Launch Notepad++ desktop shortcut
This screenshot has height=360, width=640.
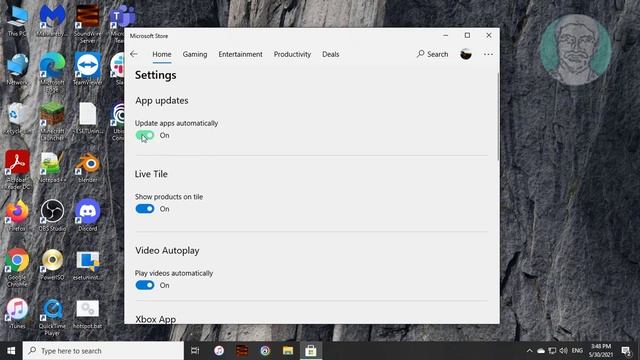pos(52,167)
